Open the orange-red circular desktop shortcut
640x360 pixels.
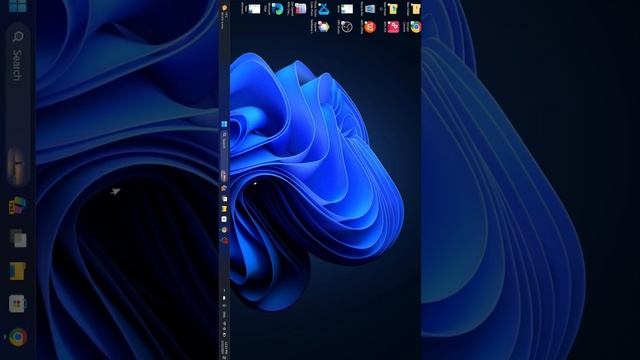coord(370,27)
